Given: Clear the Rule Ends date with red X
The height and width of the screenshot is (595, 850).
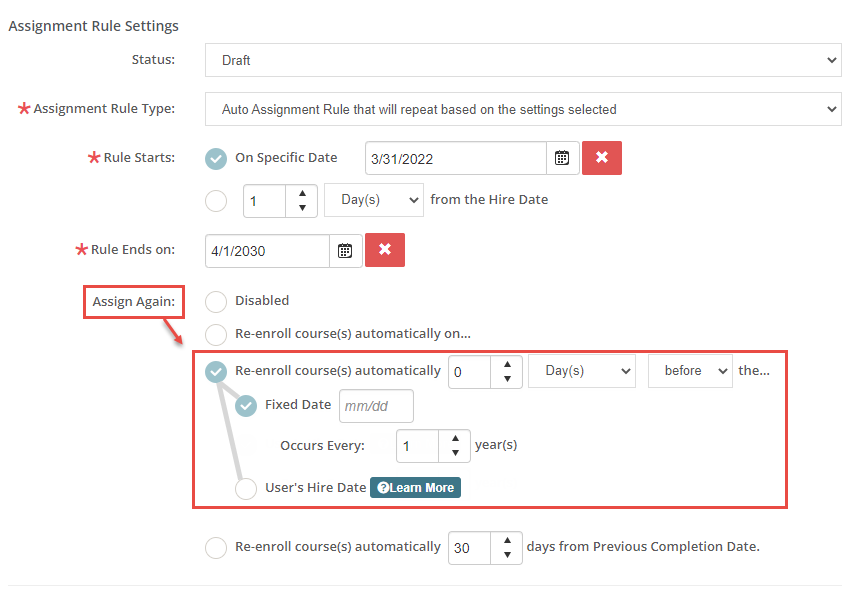Looking at the screenshot, I should pyautogui.click(x=385, y=250).
